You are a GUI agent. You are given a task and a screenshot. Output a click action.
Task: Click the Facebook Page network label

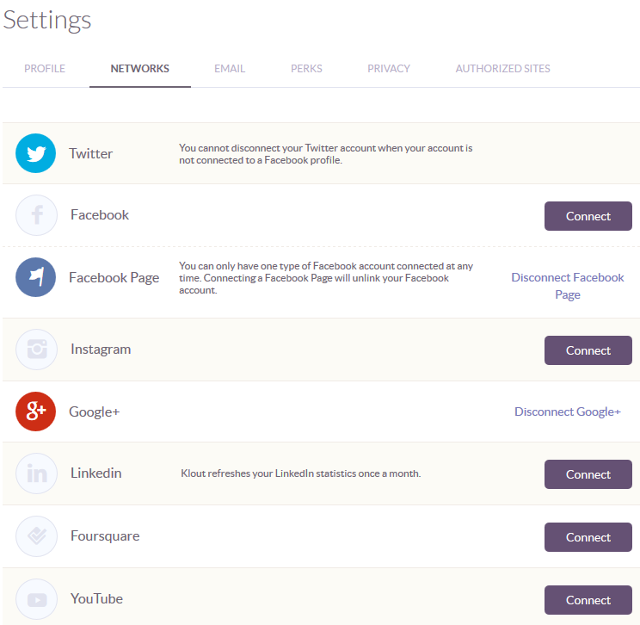(114, 278)
